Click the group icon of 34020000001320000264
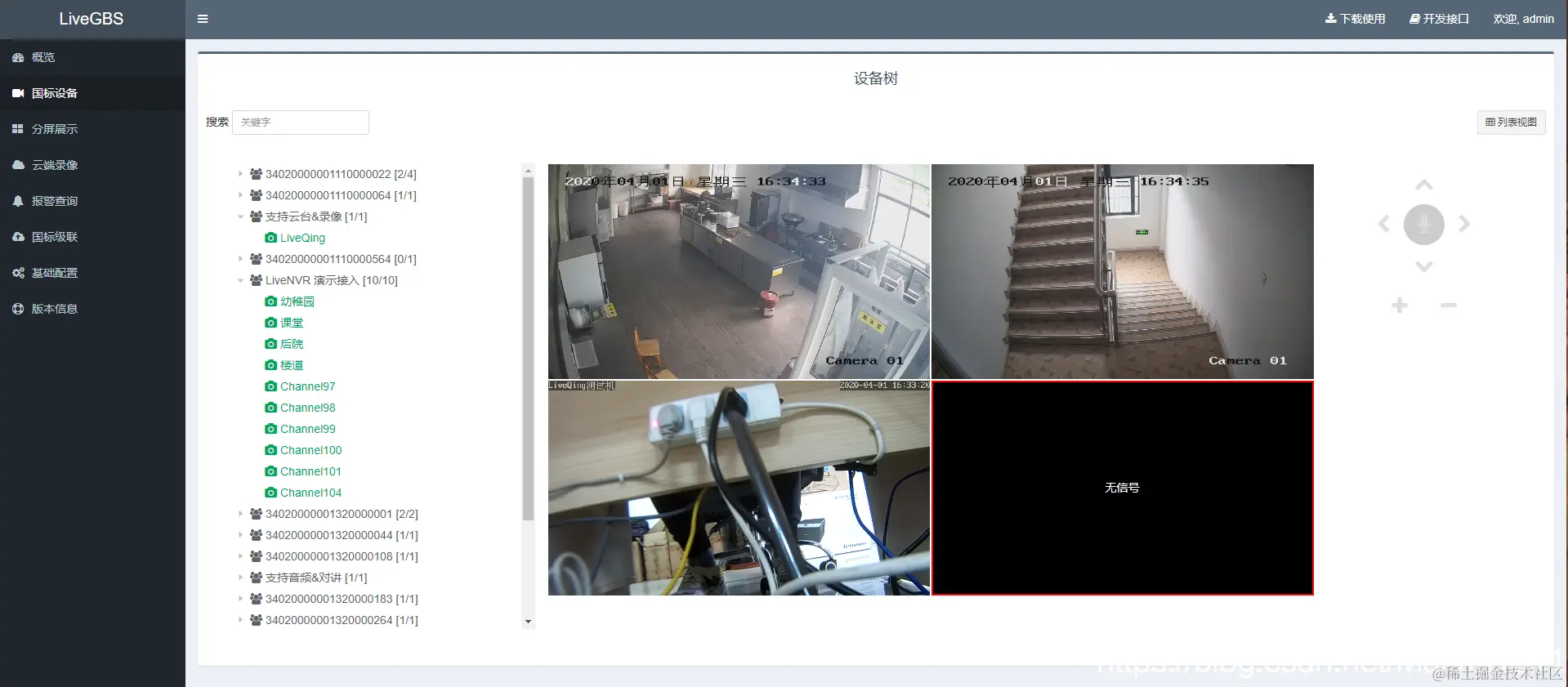This screenshot has width=1568, height=687. click(x=256, y=620)
